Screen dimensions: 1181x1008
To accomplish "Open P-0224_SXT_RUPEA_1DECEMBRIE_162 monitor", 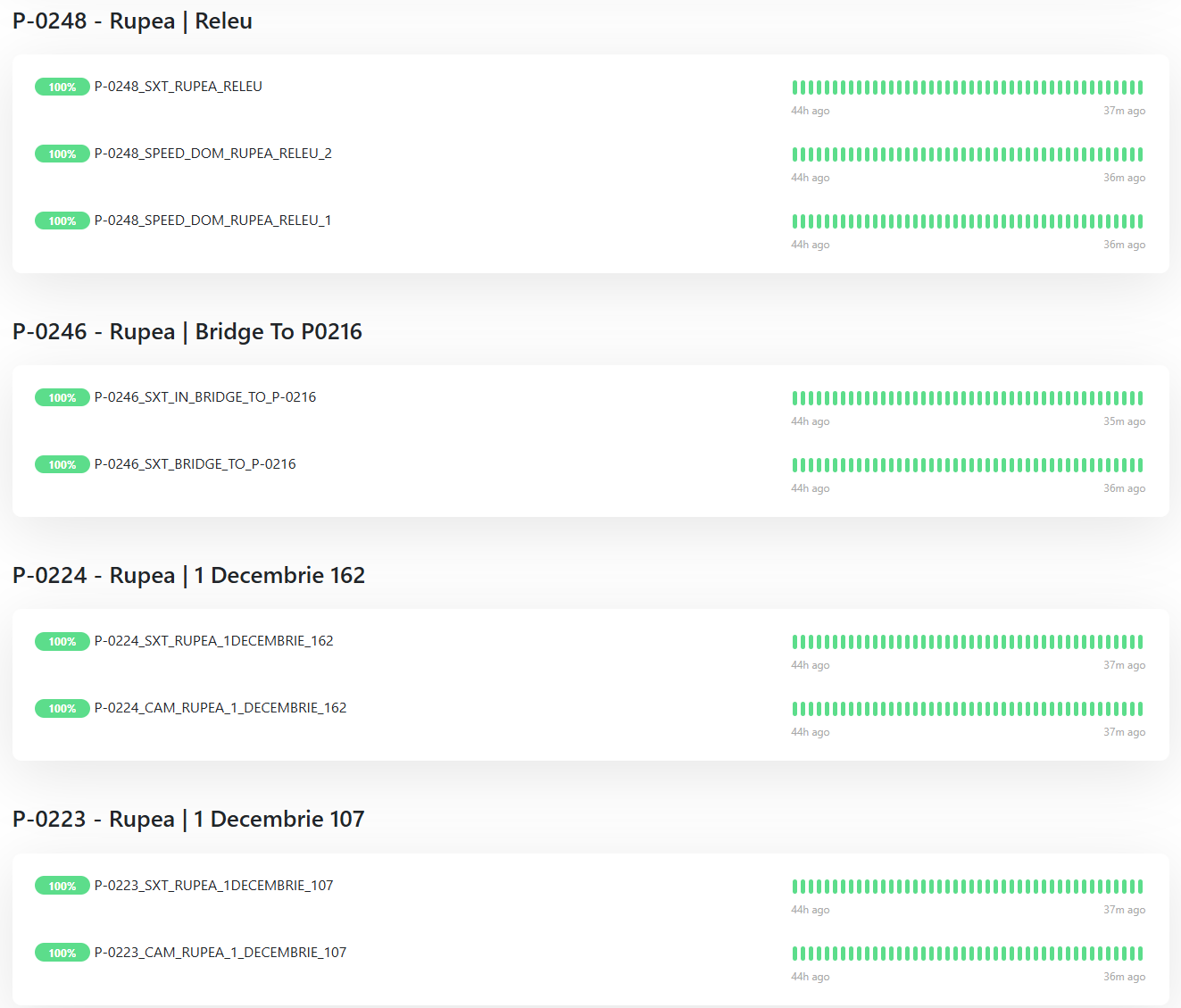I will click(213, 641).
